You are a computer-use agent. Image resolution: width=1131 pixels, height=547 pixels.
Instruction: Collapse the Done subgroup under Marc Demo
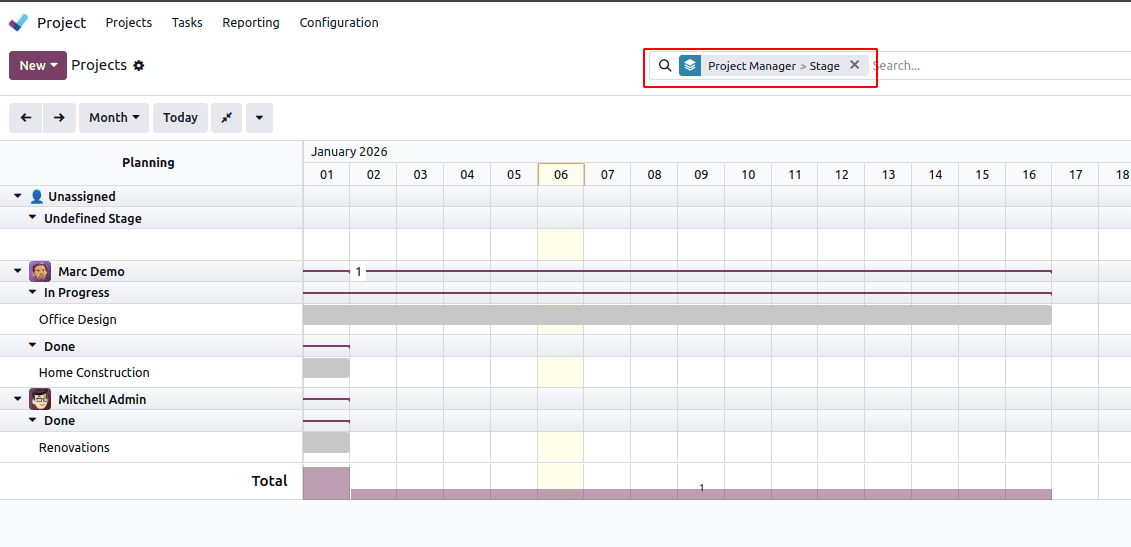(x=32, y=346)
